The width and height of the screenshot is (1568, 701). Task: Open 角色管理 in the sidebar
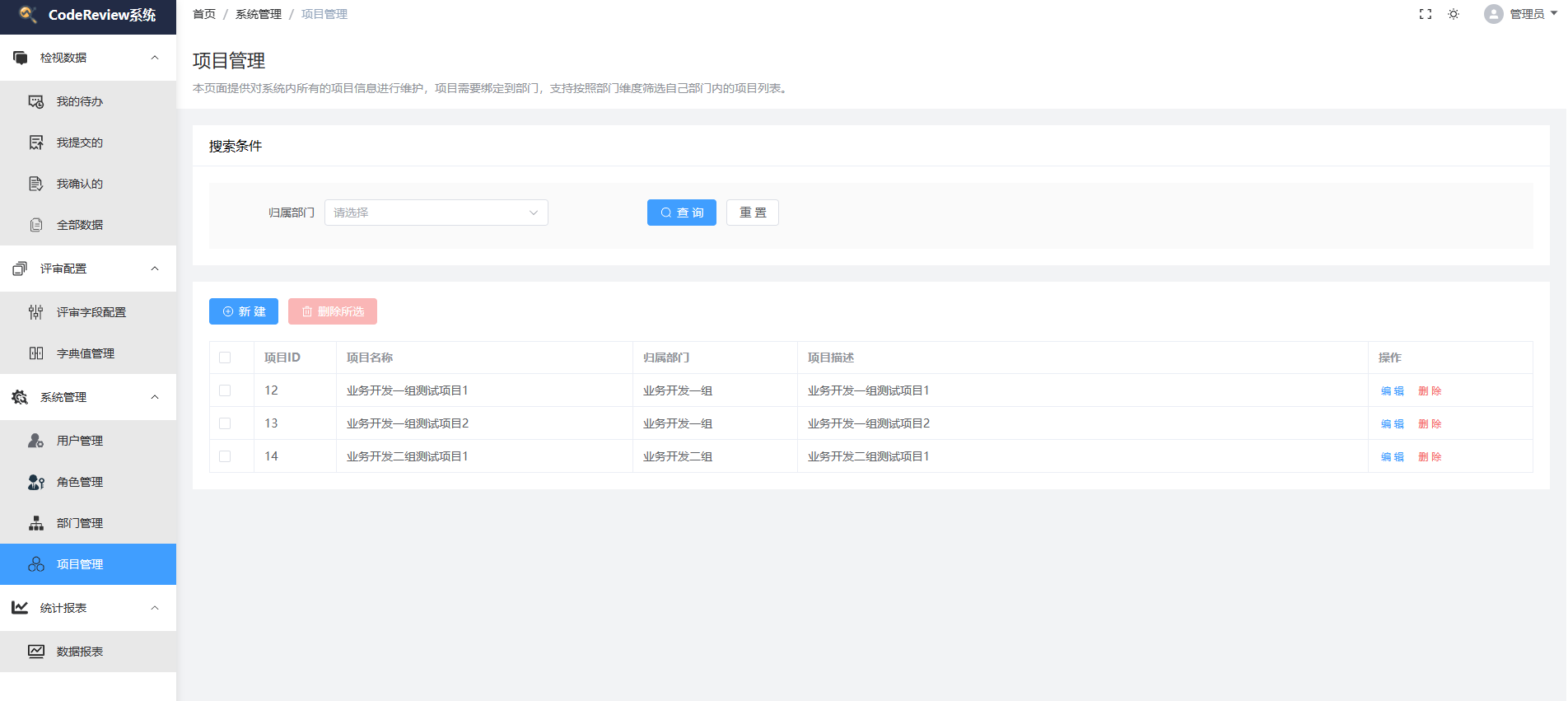[80, 482]
